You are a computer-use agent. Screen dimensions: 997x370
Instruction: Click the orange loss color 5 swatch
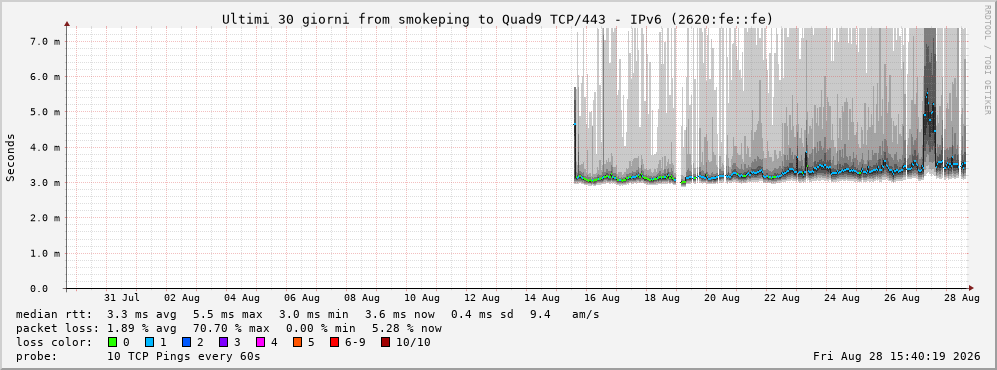tap(297, 342)
